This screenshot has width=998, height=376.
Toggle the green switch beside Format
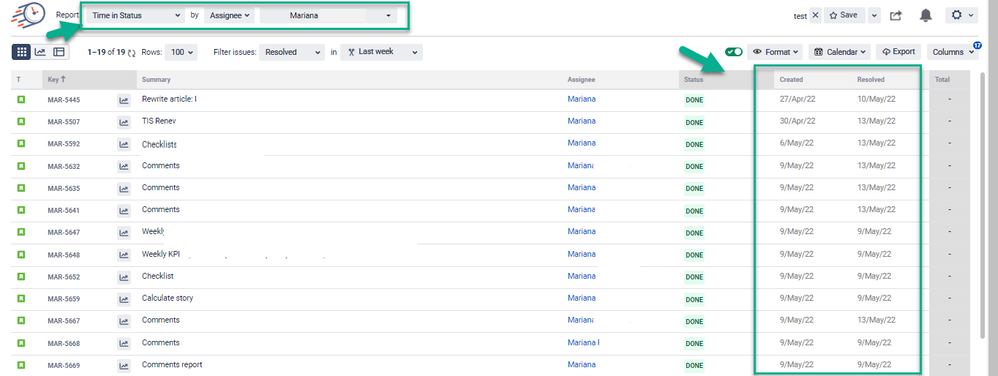click(x=734, y=52)
